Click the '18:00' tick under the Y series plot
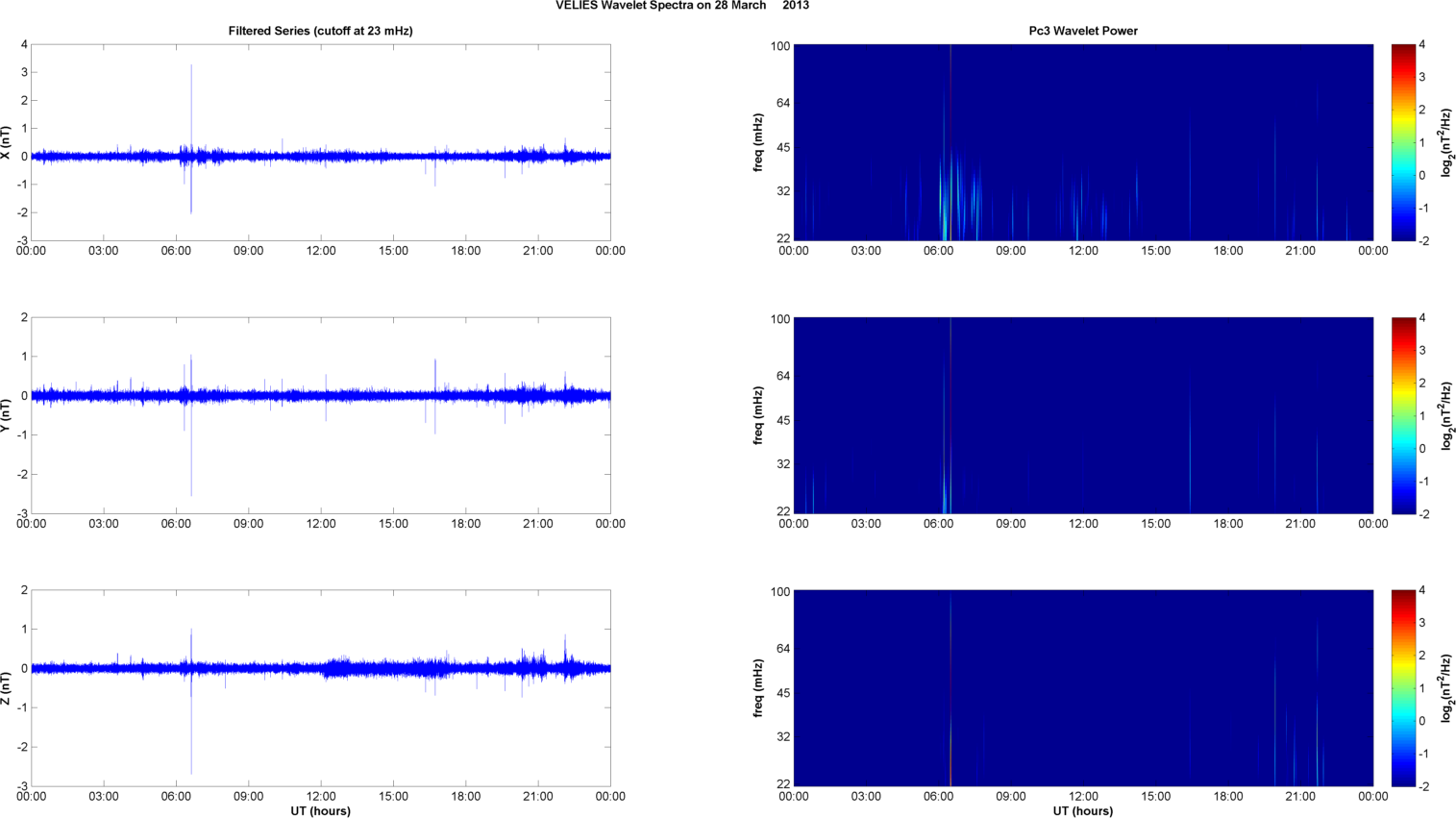The height and width of the screenshot is (818, 1456). pyautogui.click(x=466, y=524)
